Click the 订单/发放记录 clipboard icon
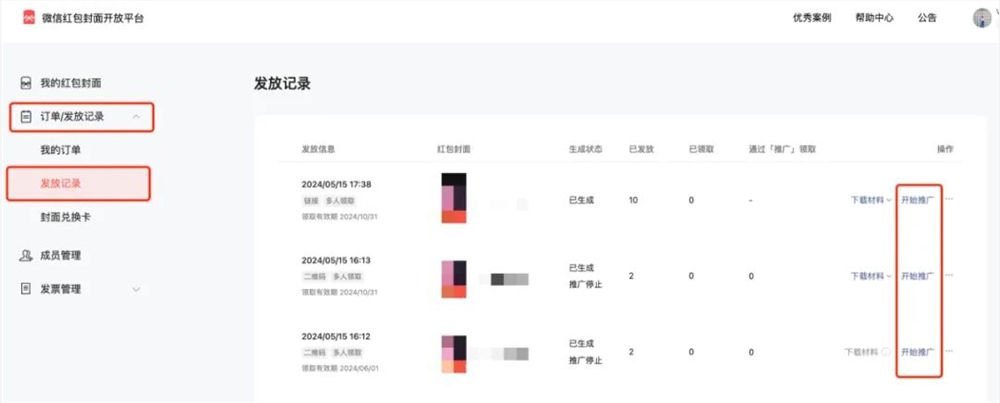 tap(26, 117)
